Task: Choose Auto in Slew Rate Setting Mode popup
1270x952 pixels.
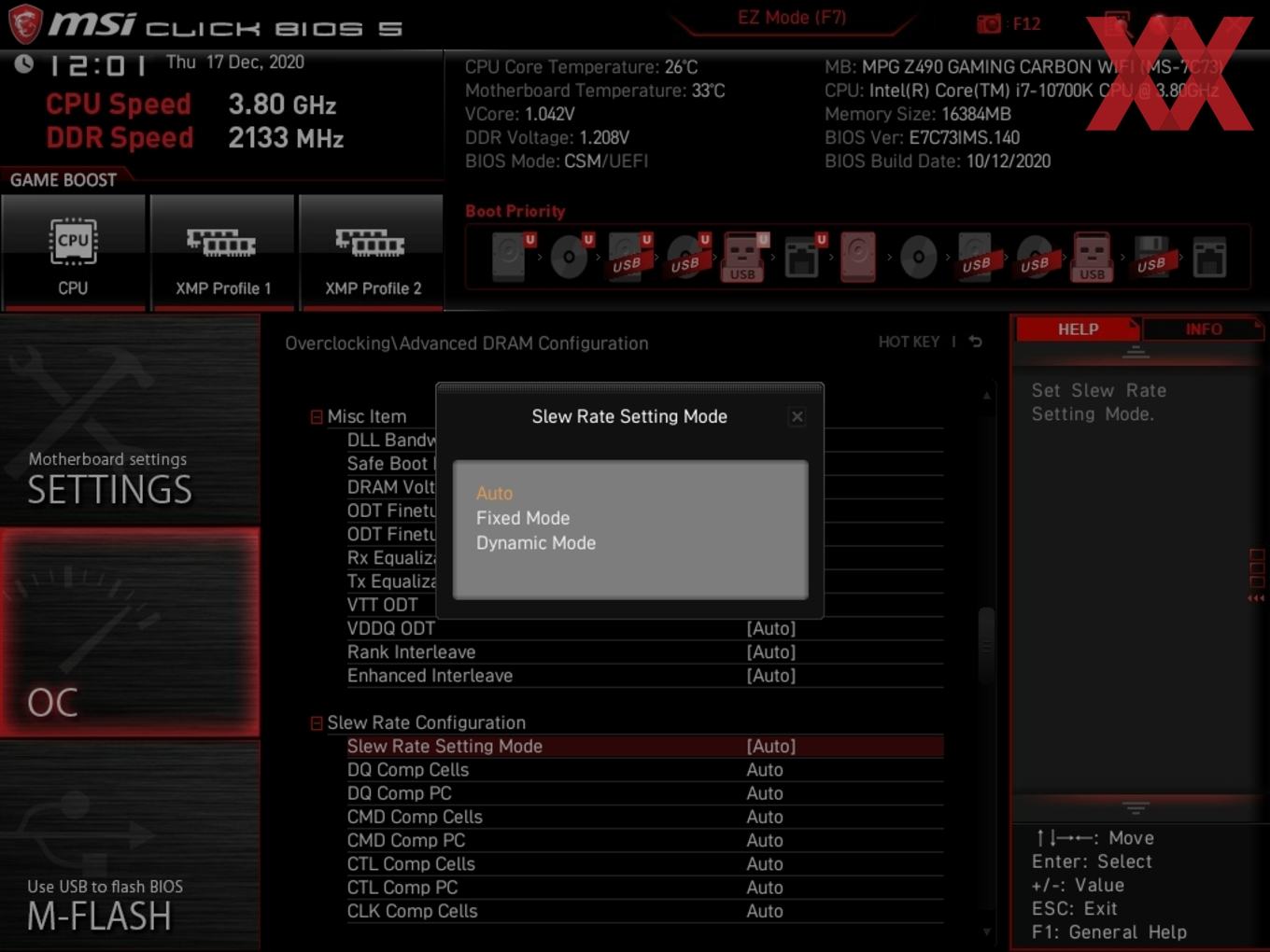Action: tap(494, 493)
